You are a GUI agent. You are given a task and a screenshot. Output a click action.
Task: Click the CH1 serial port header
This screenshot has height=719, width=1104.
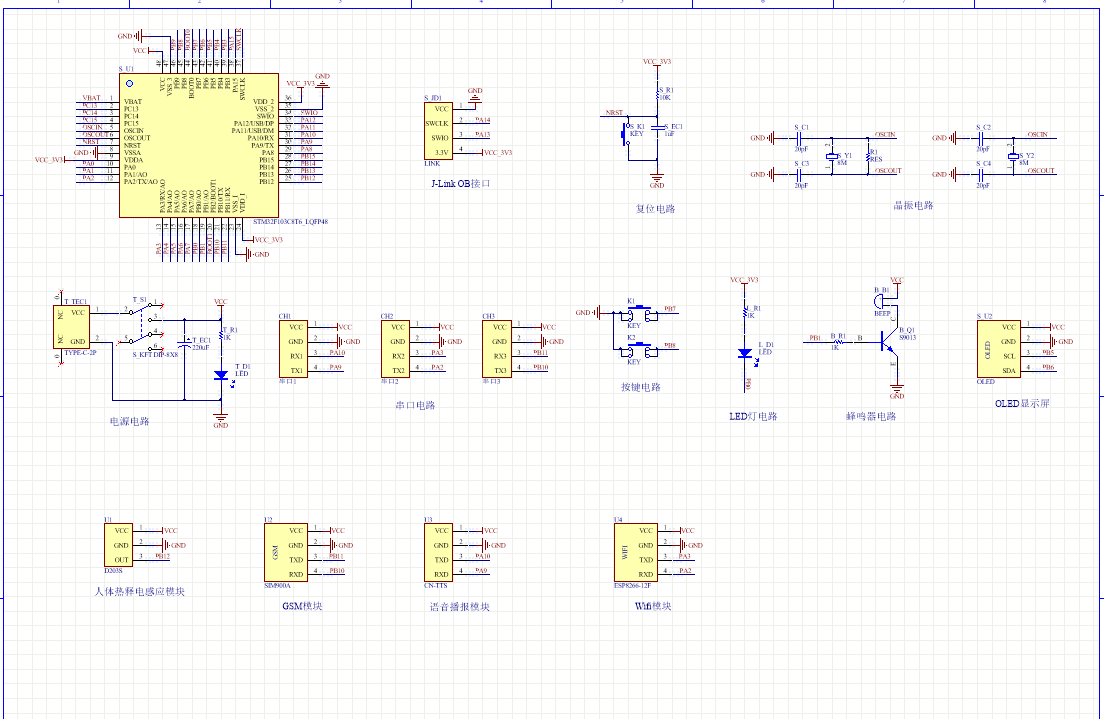click(x=295, y=348)
